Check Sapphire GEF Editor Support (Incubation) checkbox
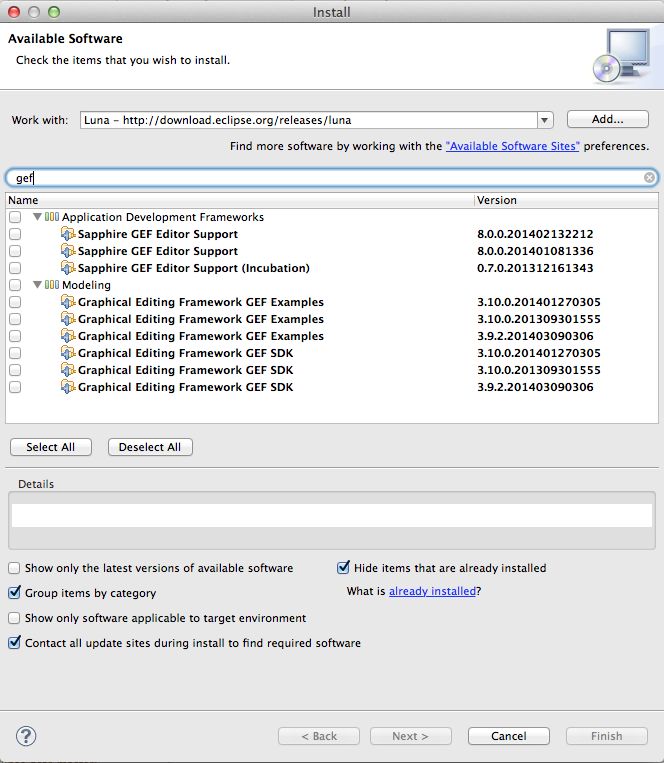Viewport: 664px width, 763px height. pyautogui.click(x=15, y=268)
